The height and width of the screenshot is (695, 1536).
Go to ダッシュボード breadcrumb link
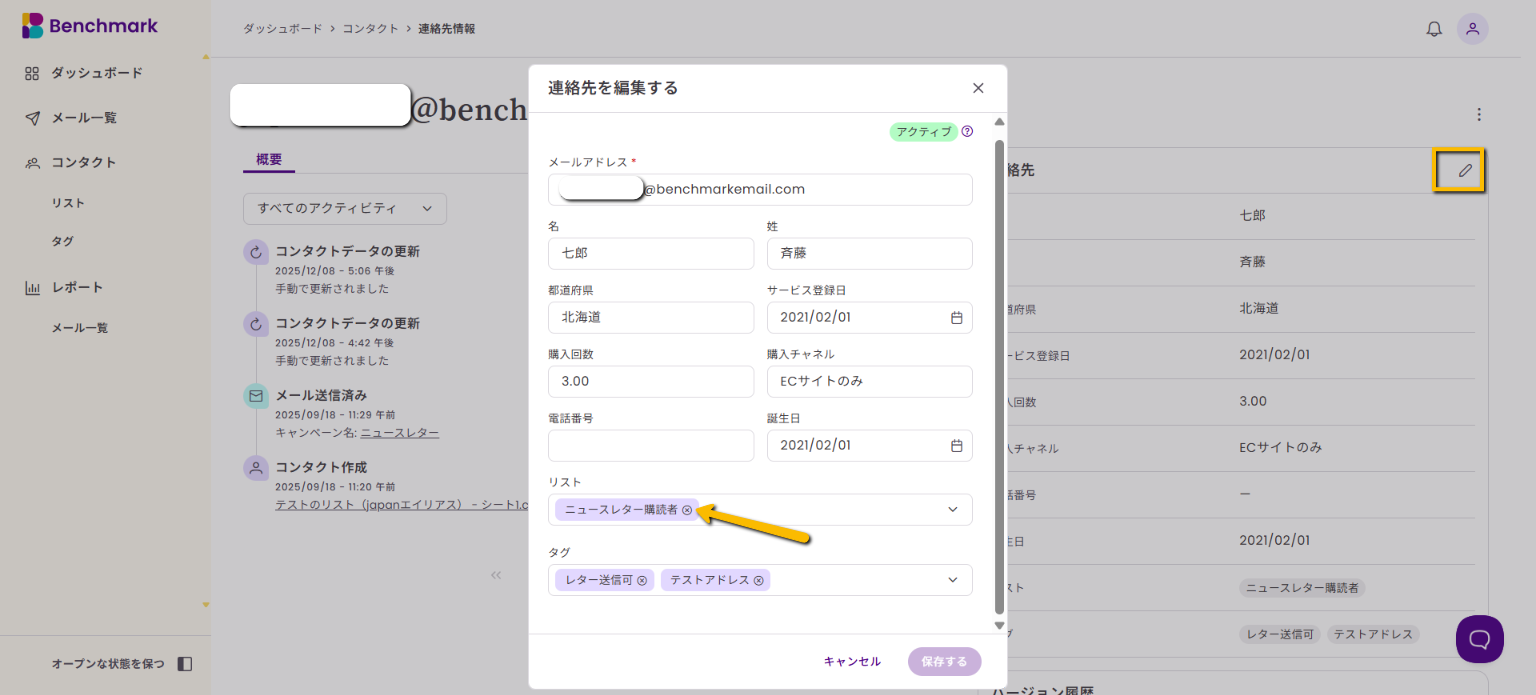pos(284,29)
